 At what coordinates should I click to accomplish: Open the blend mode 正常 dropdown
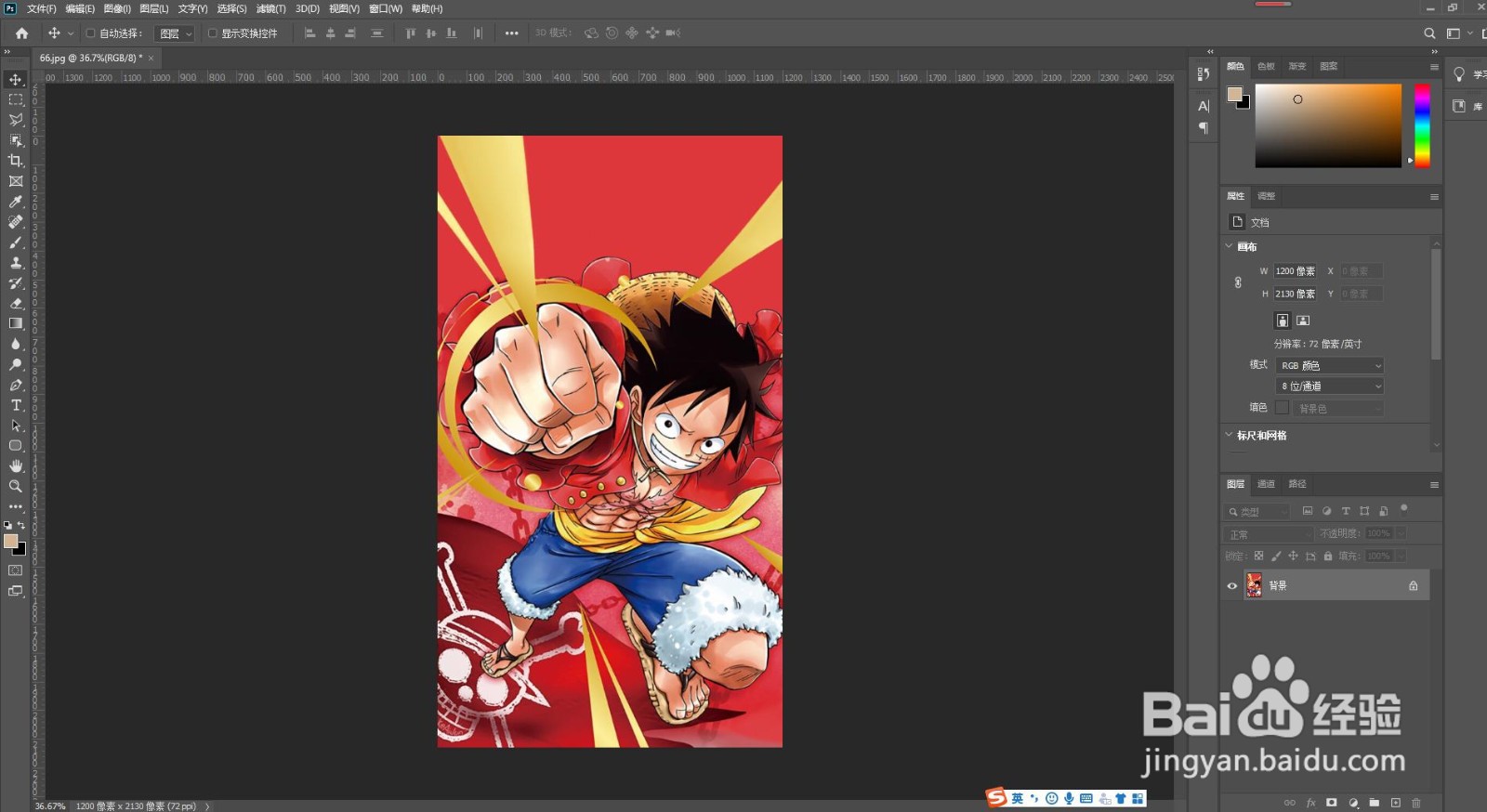click(1269, 534)
